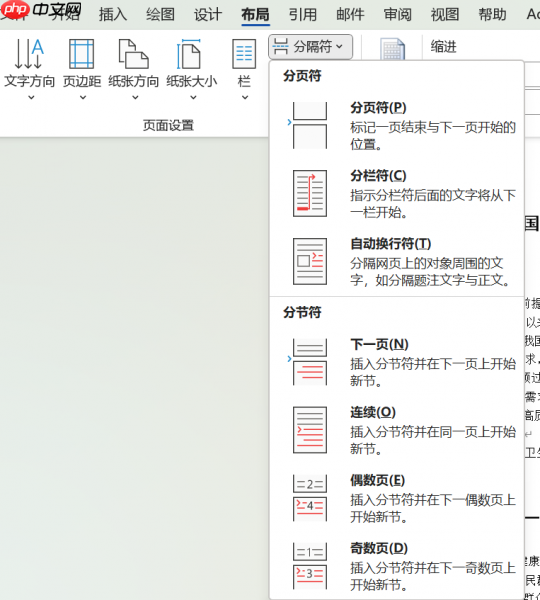Screen dimensions: 540x600
Task: Switch to the 视图 tab
Action: point(445,15)
